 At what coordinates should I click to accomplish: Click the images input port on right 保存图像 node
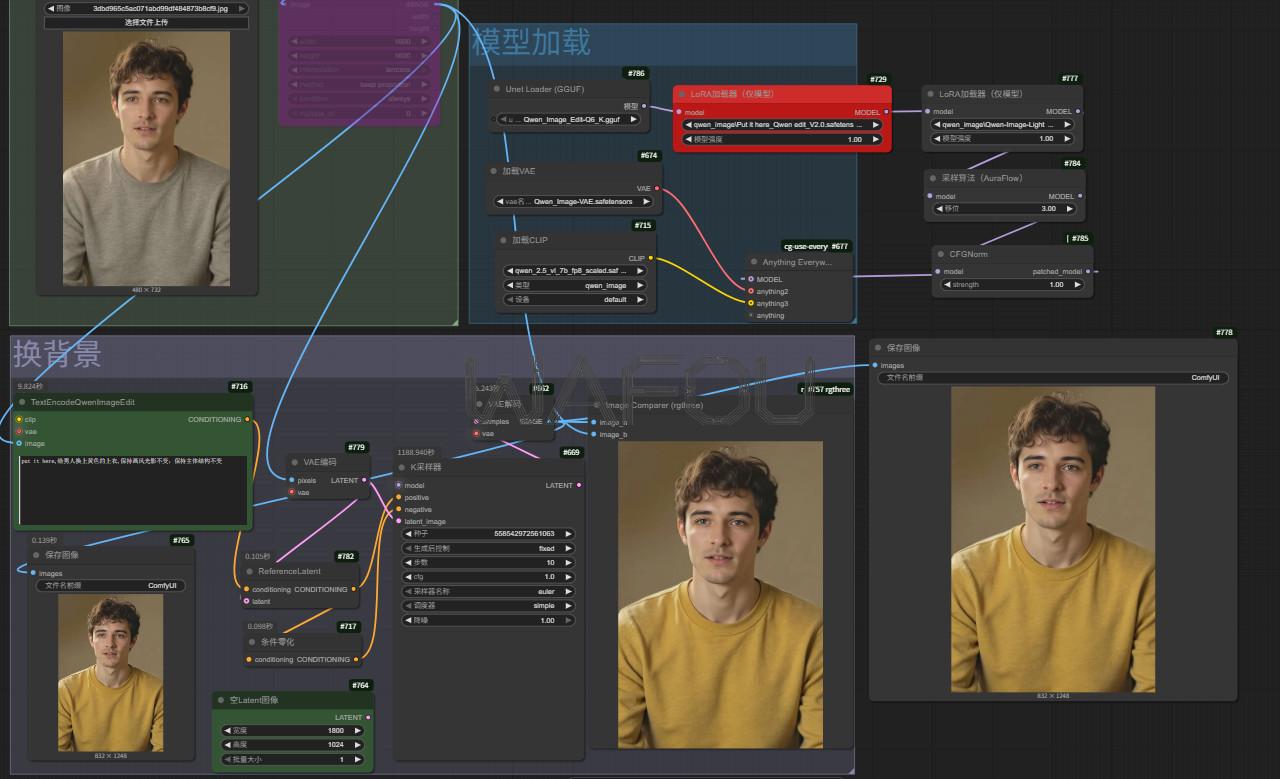pyautogui.click(x=875, y=365)
